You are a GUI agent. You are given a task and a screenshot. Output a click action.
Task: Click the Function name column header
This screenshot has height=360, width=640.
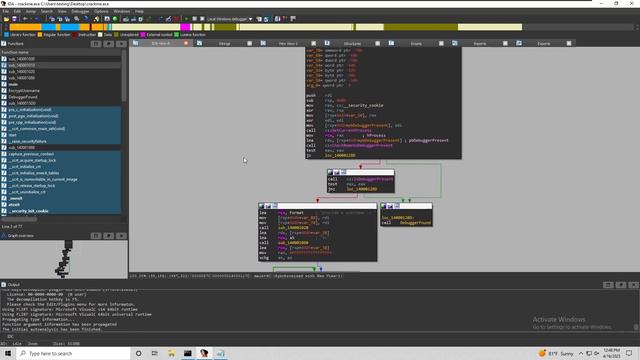pos(60,52)
